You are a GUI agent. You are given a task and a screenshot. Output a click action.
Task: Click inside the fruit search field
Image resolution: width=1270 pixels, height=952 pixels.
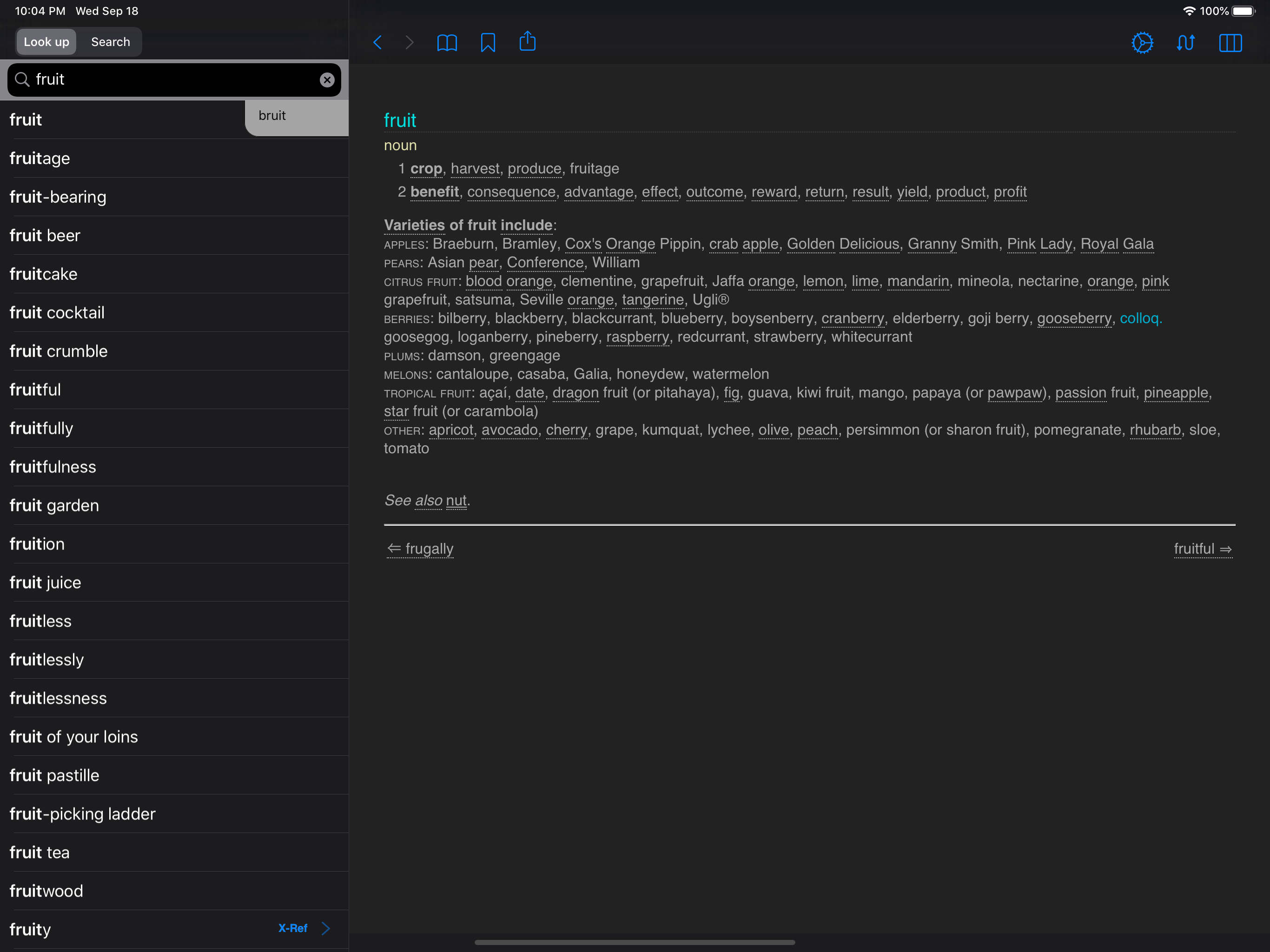[x=172, y=79]
